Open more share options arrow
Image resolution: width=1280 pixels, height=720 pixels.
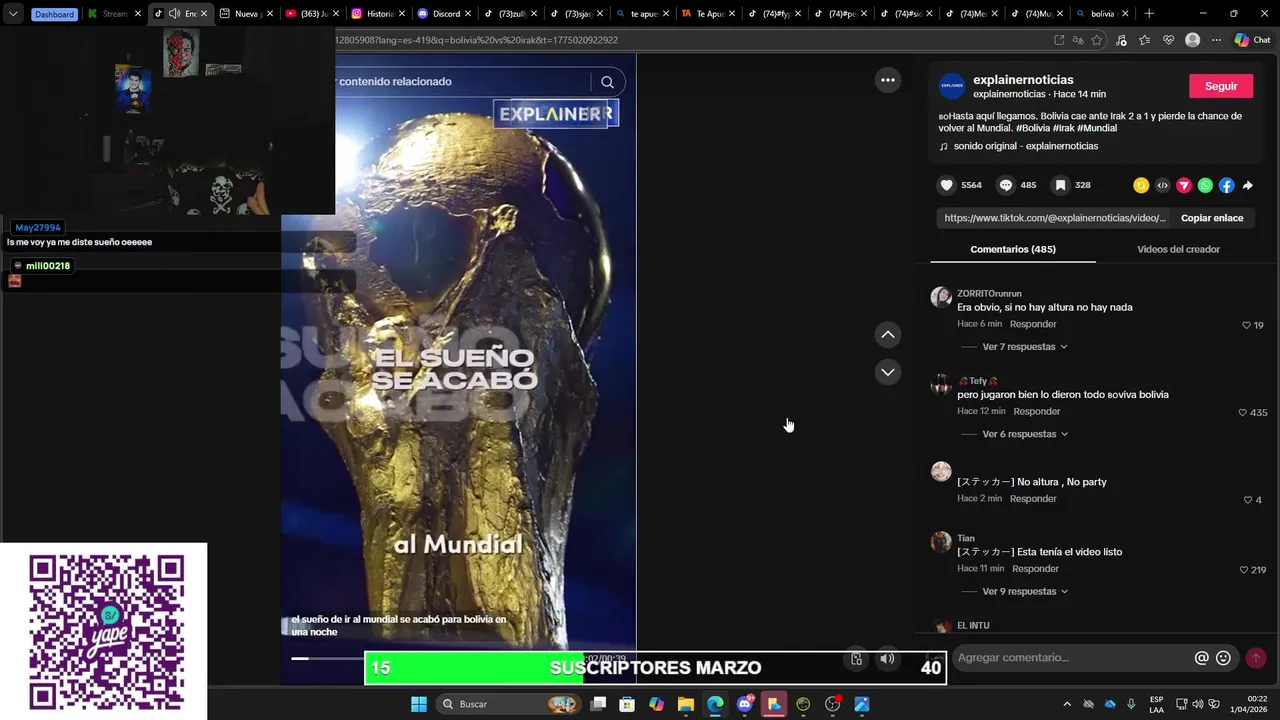click(x=1248, y=185)
